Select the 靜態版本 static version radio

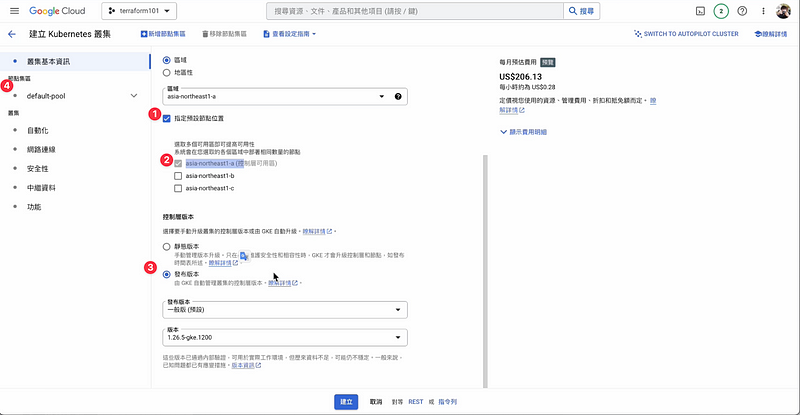pos(166,247)
